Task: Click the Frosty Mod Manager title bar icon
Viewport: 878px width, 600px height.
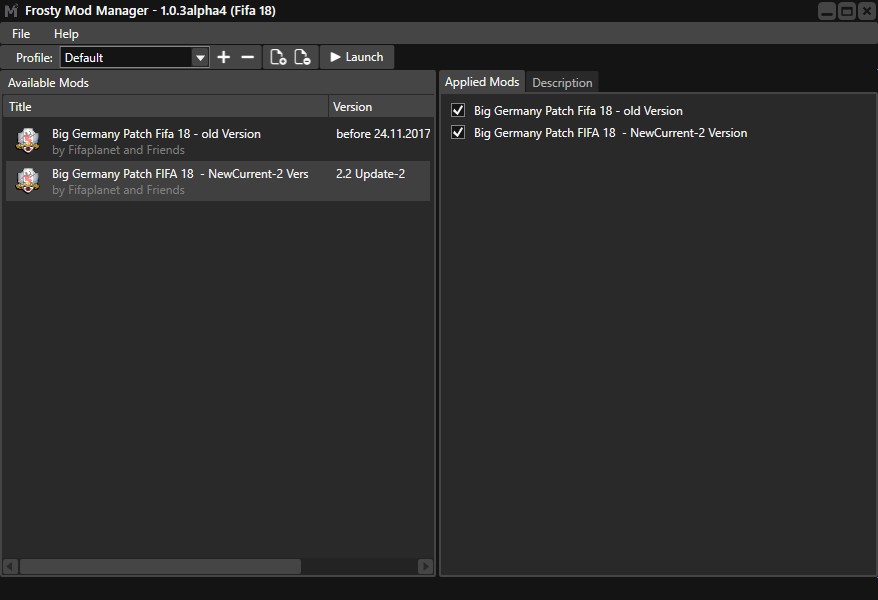Action: (11, 11)
